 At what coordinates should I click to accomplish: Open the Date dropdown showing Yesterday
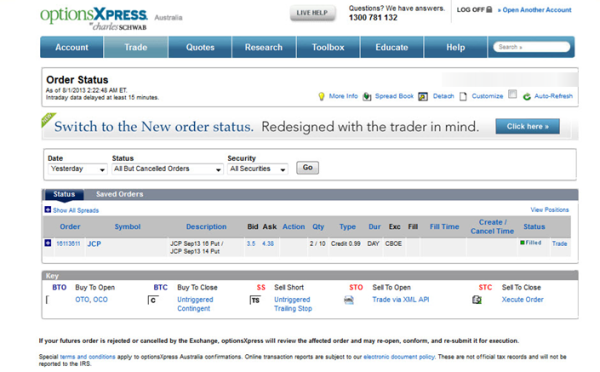[77, 169]
